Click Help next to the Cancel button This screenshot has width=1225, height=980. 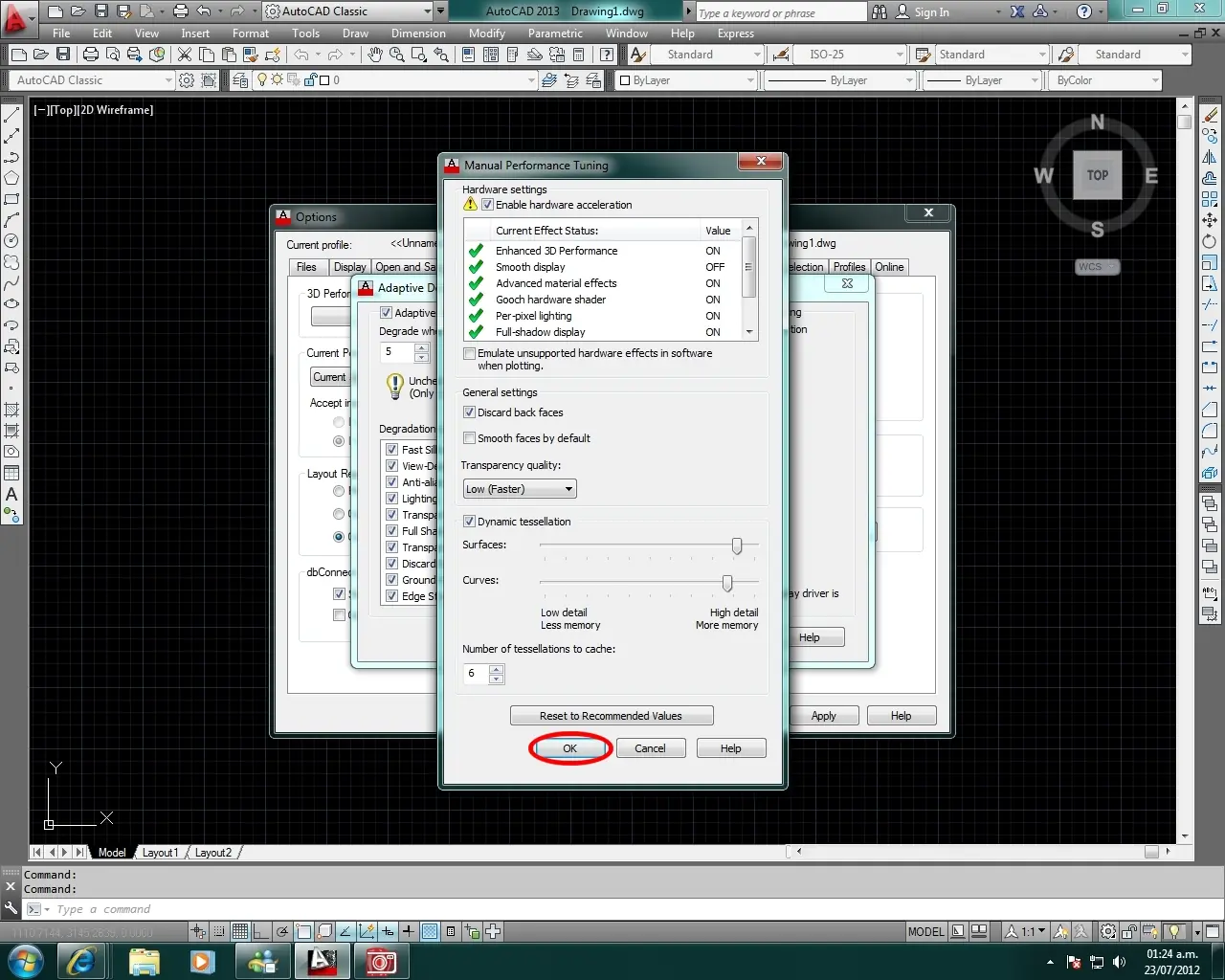[731, 748]
